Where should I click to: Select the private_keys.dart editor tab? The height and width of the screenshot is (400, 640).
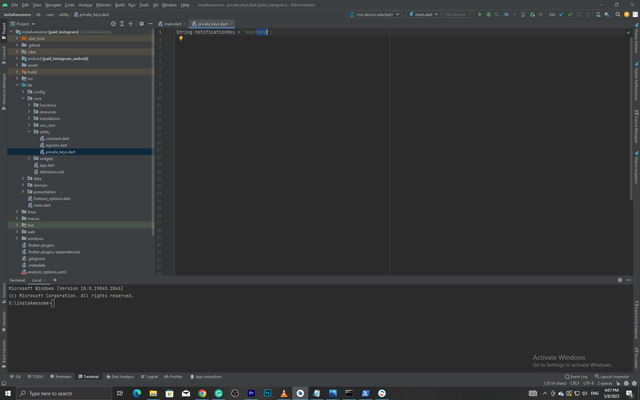tap(212, 24)
